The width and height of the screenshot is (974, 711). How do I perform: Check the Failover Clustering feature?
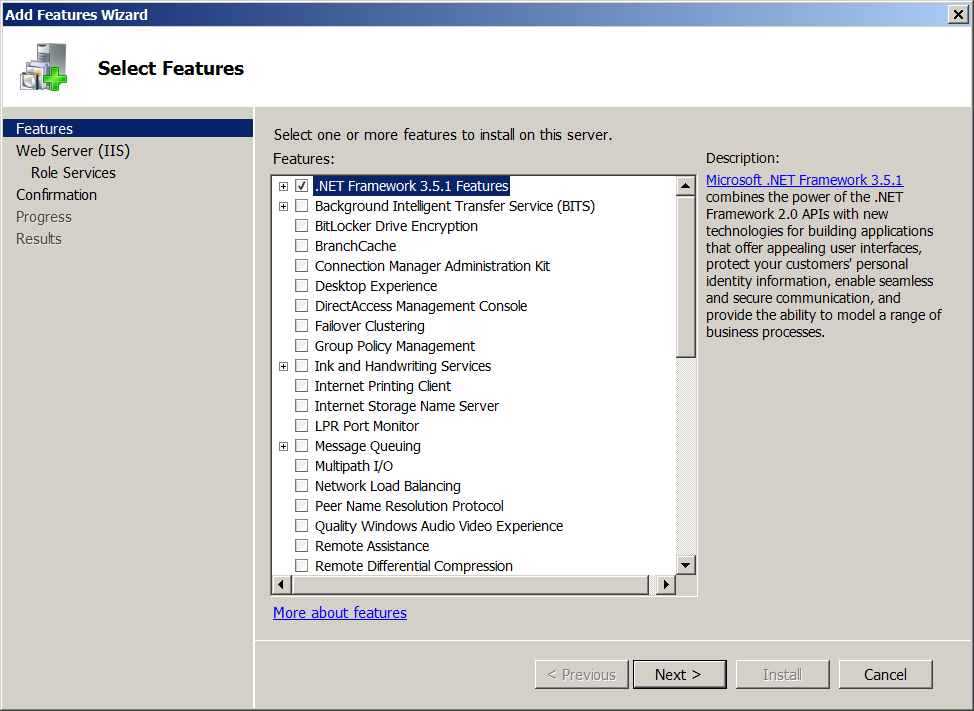[x=302, y=326]
